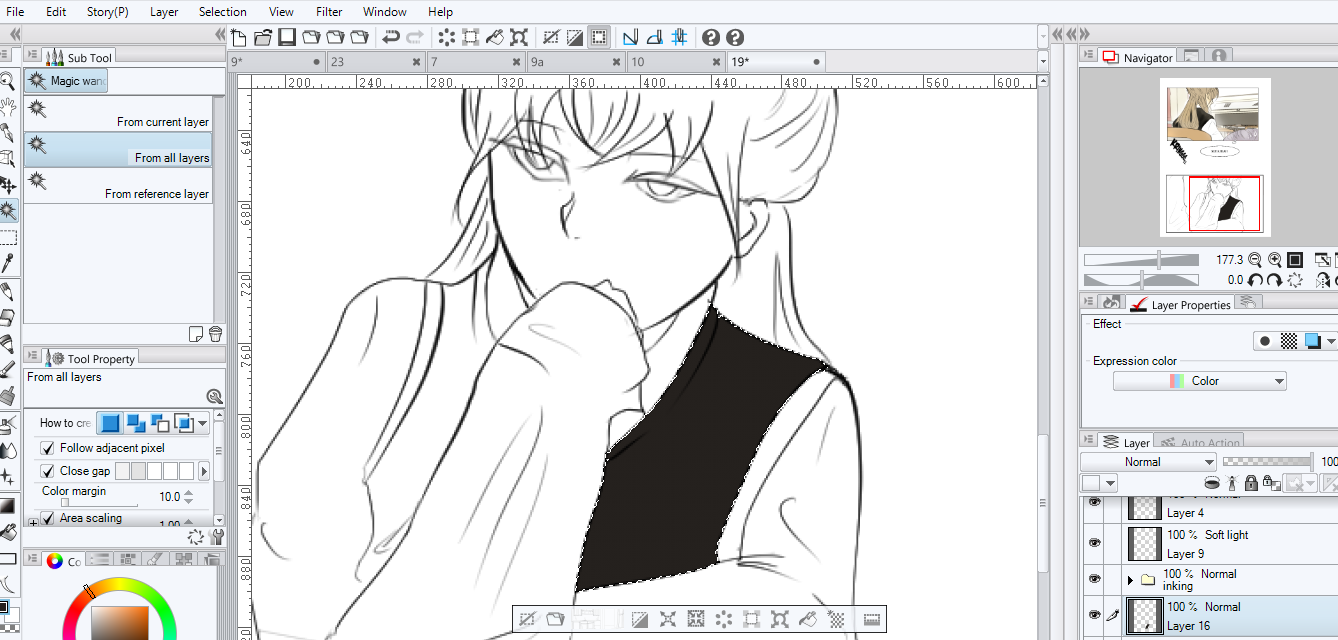Viewport: 1338px width, 640px height.
Task: Click the Undo icon in the top toolbar
Action: click(392, 37)
